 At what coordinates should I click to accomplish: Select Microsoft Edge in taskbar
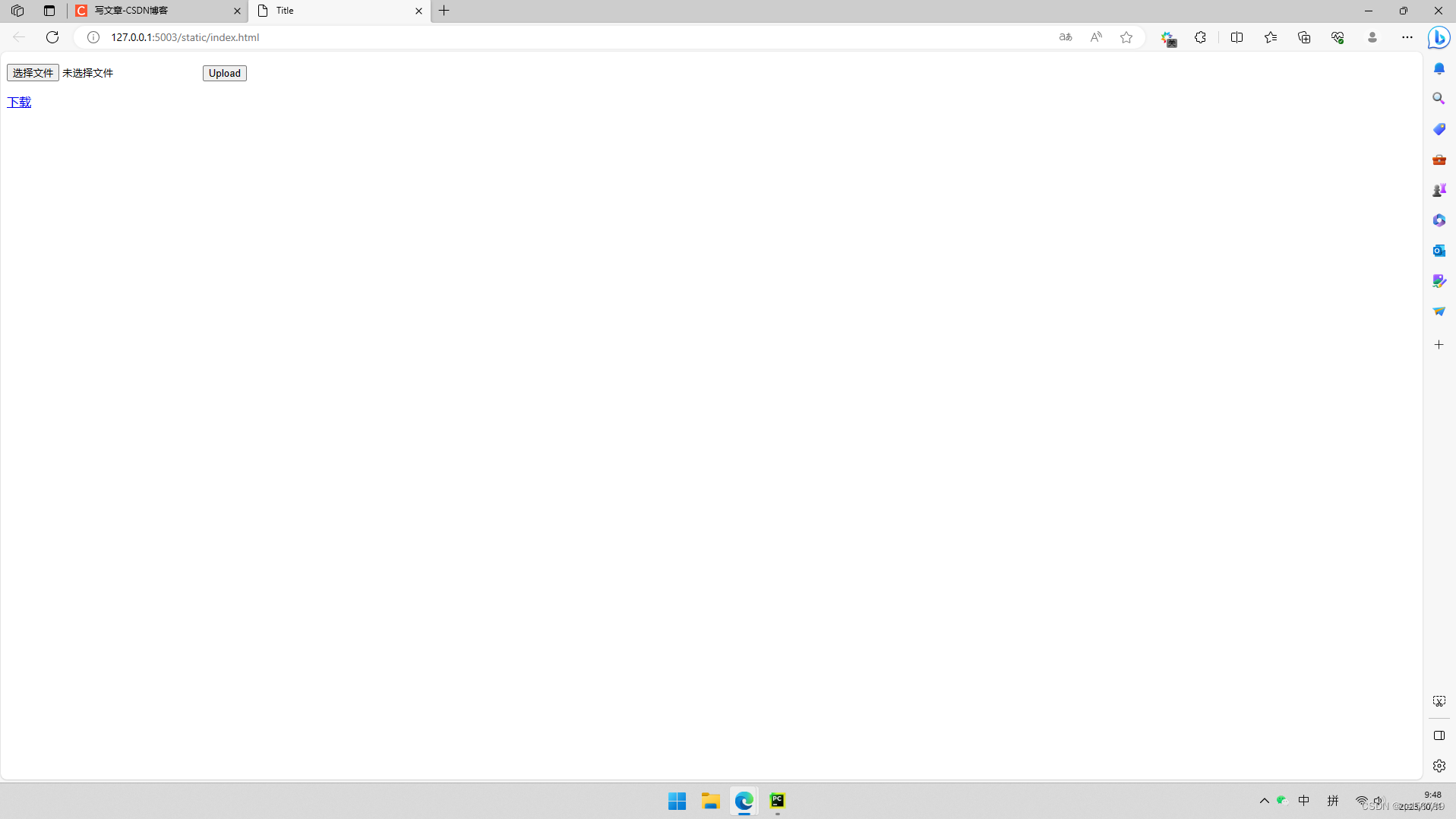744,801
